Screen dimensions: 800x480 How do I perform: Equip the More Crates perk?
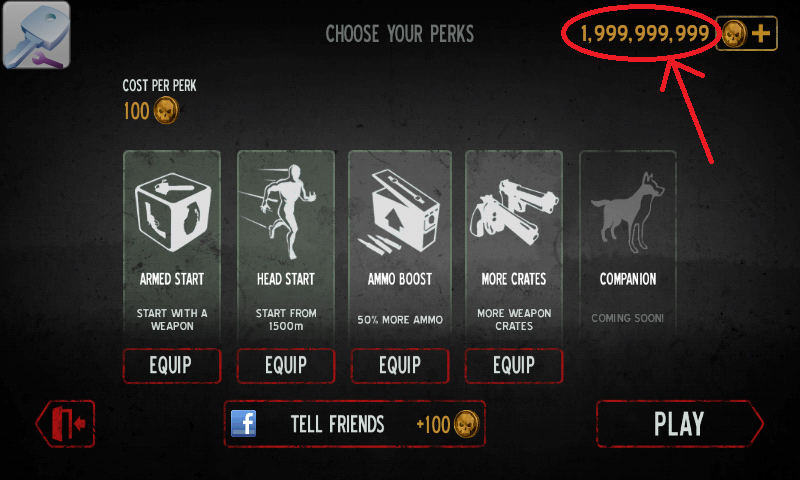[514, 365]
